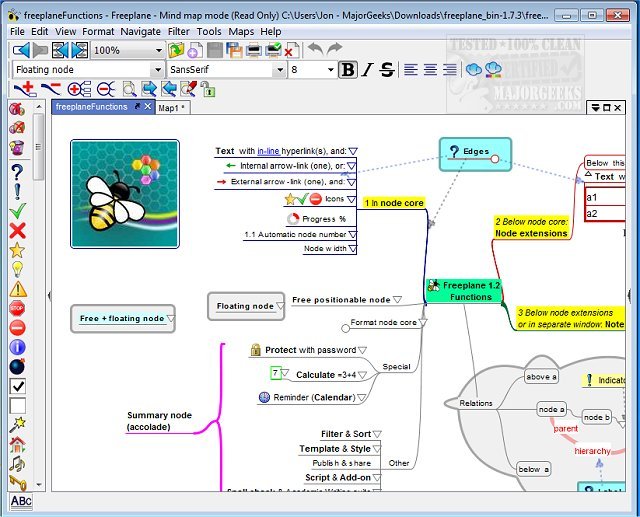The width and height of the screenshot is (640, 517).
Task: Toggle the ABC spell check button
Action: [21, 501]
